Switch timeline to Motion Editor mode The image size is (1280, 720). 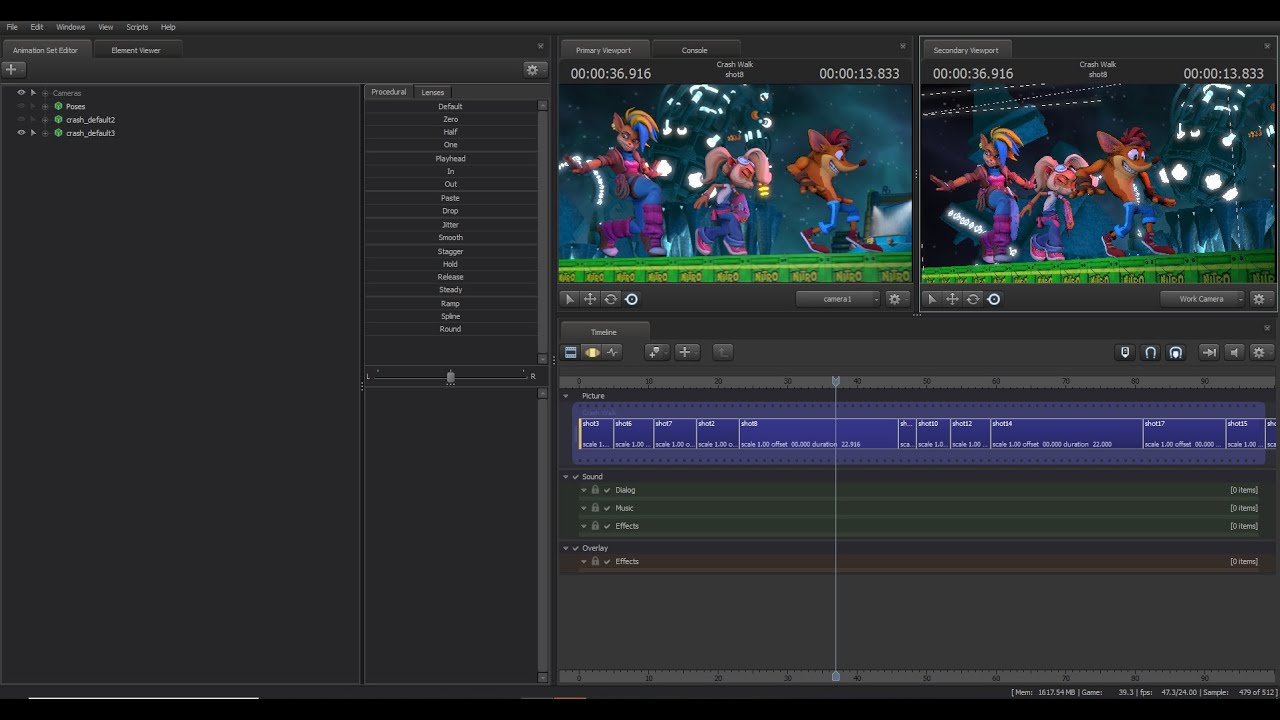tap(592, 352)
